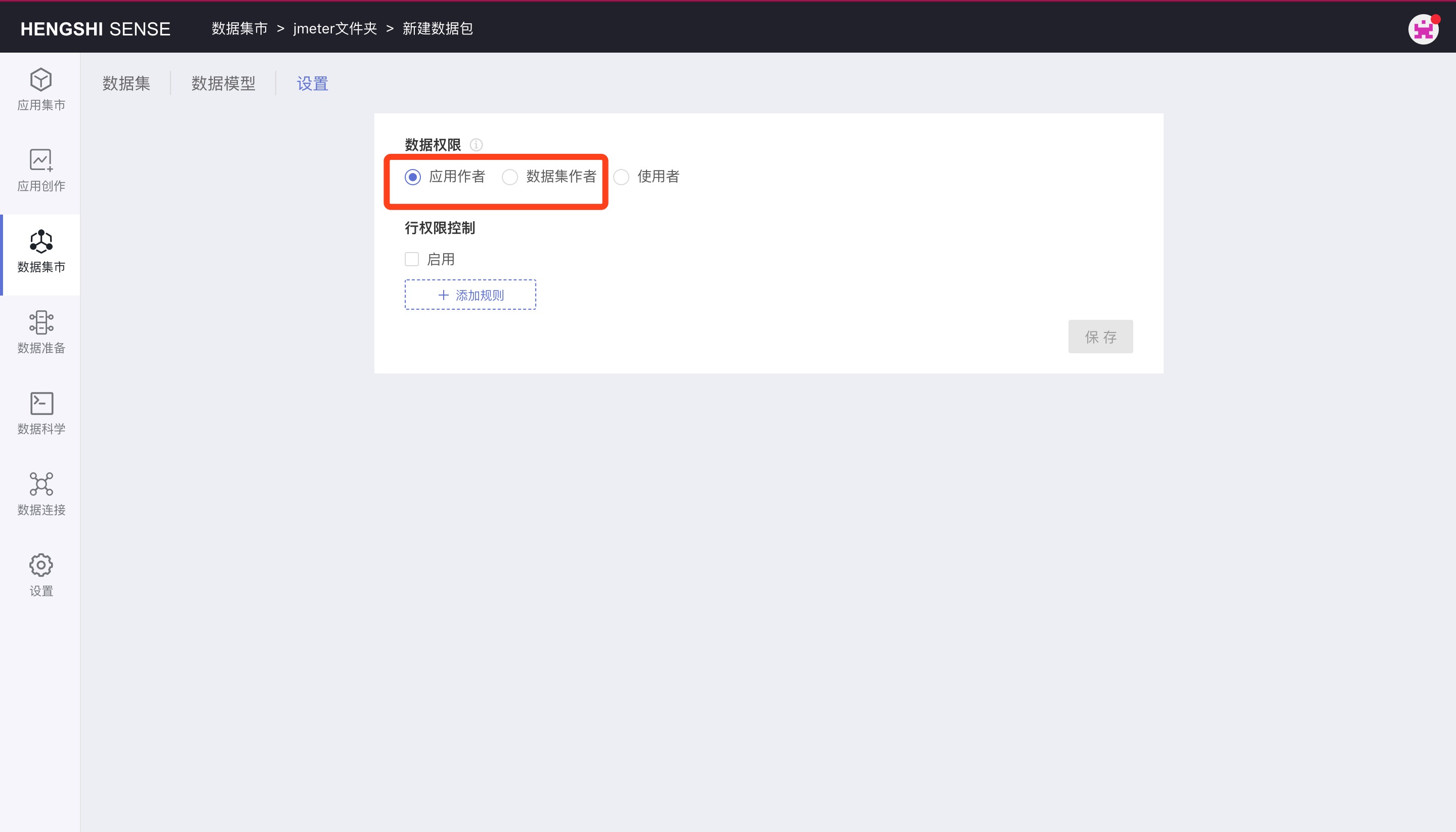Click the 添加规则 button

470,295
